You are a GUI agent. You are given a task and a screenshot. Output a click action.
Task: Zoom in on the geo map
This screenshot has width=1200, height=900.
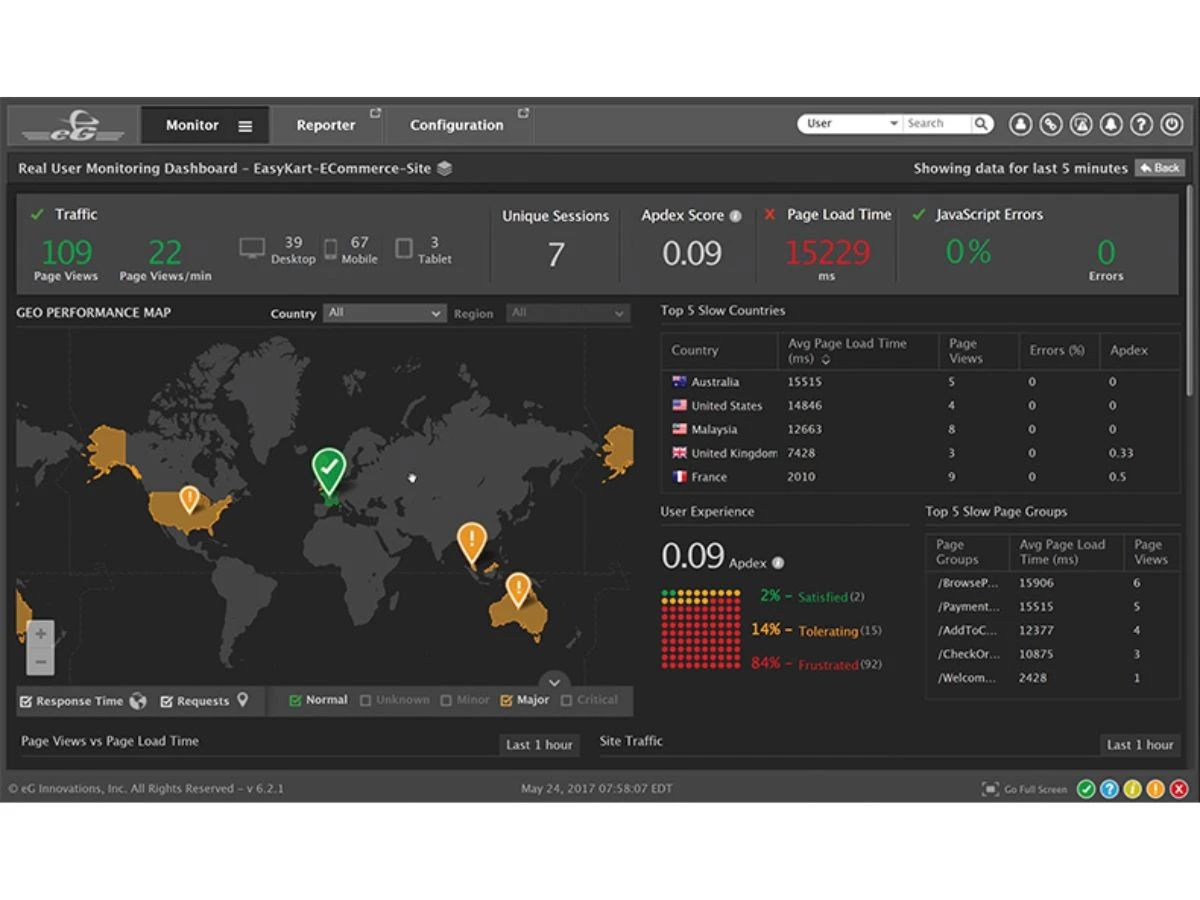[x=40, y=633]
